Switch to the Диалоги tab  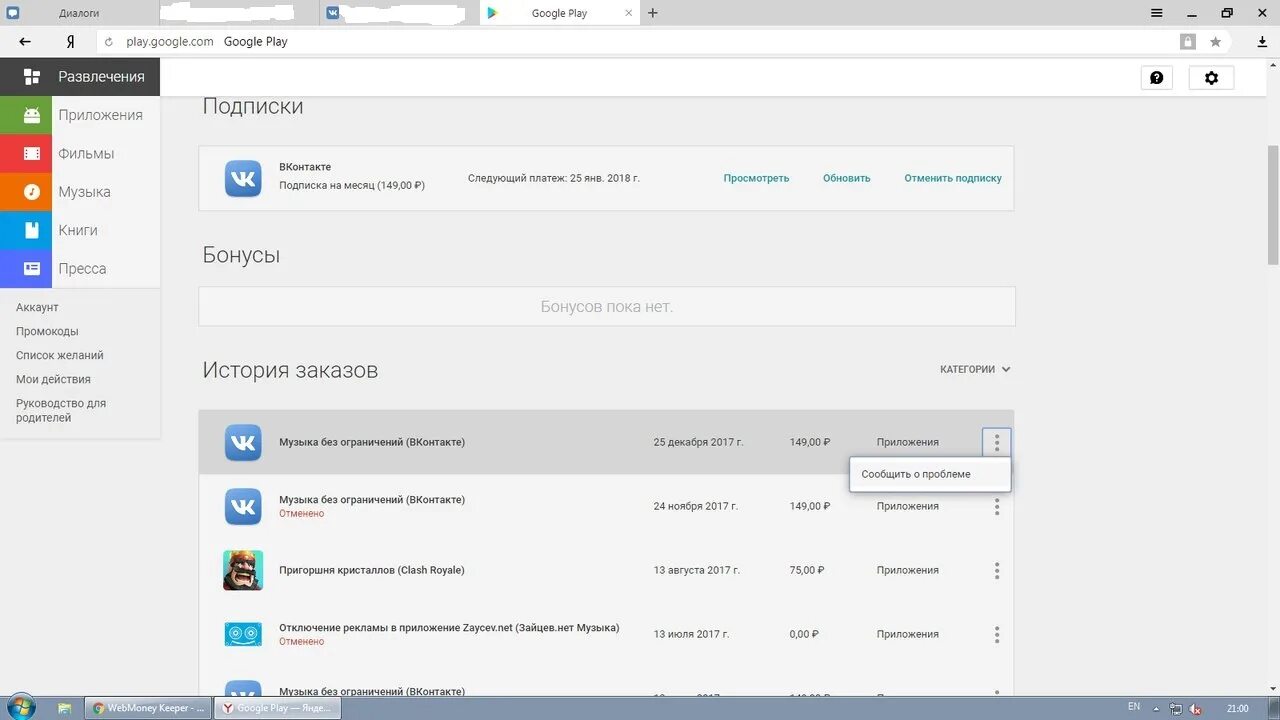point(80,13)
